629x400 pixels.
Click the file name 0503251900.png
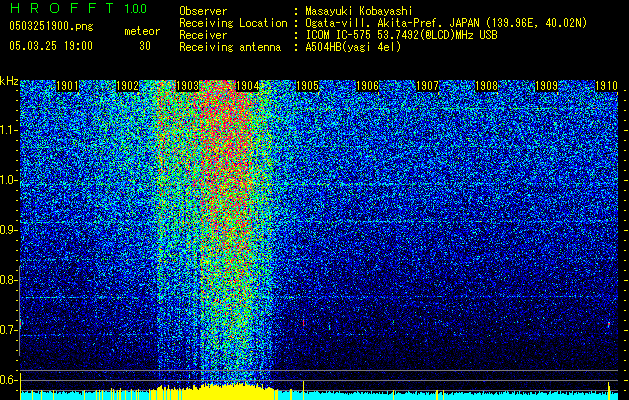pyautogui.click(x=51, y=27)
